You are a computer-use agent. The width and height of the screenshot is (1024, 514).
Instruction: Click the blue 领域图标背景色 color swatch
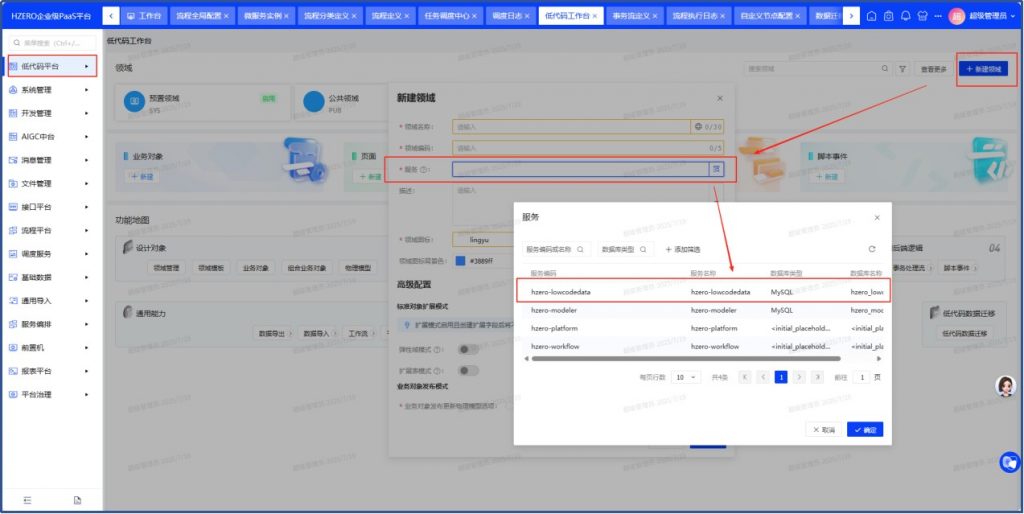pyautogui.click(x=460, y=261)
